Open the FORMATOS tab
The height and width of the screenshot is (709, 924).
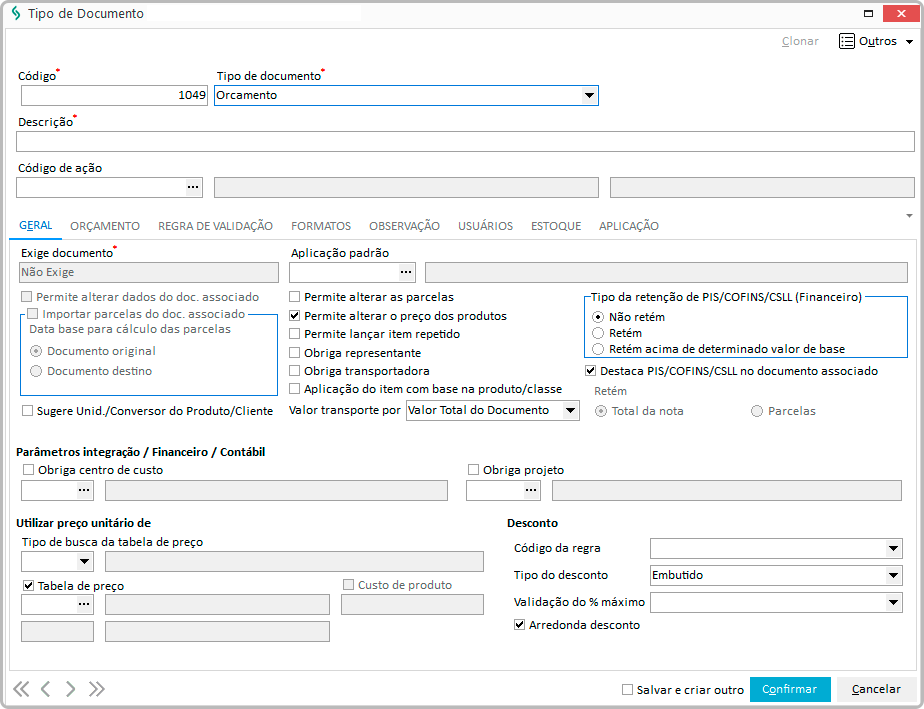(x=321, y=226)
